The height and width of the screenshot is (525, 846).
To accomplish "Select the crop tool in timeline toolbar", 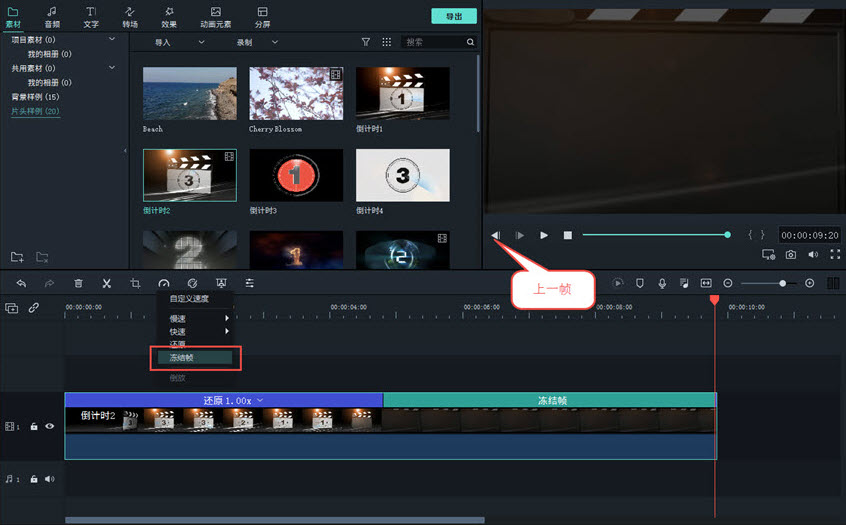I will pyautogui.click(x=135, y=284).
